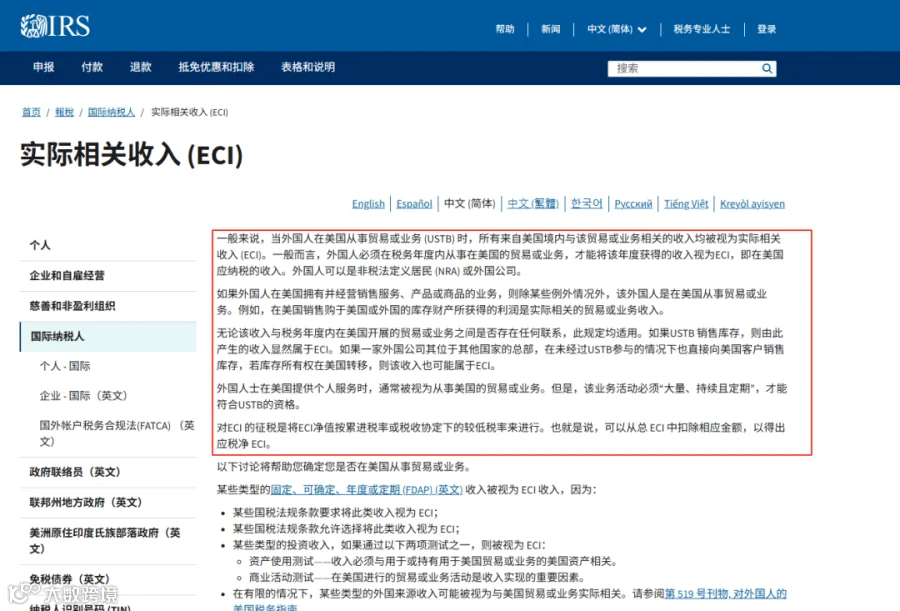Click the IRS logo

pyautogui.click(x=55, y=26)
